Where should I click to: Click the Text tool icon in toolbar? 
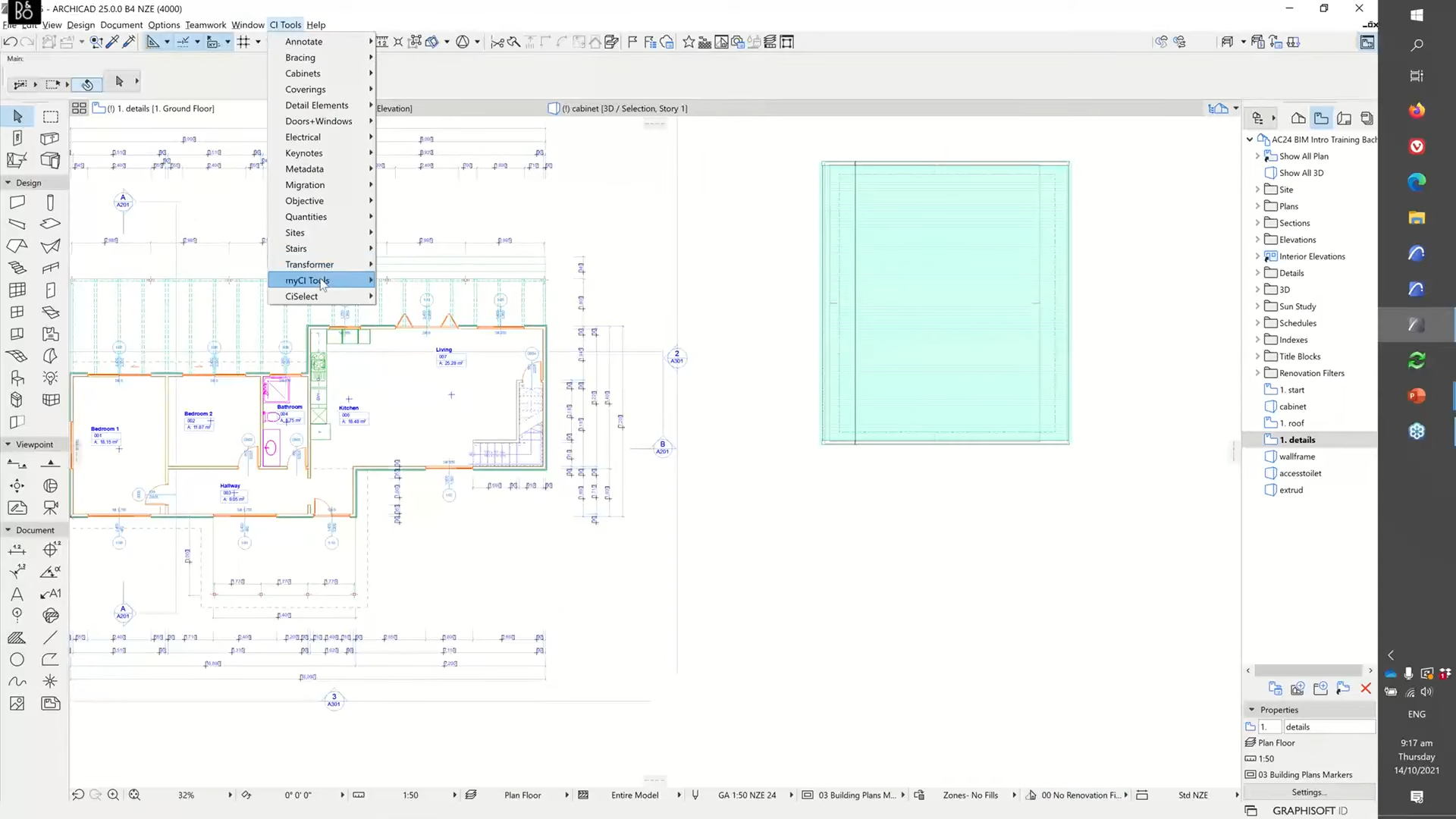pos(17,593)
